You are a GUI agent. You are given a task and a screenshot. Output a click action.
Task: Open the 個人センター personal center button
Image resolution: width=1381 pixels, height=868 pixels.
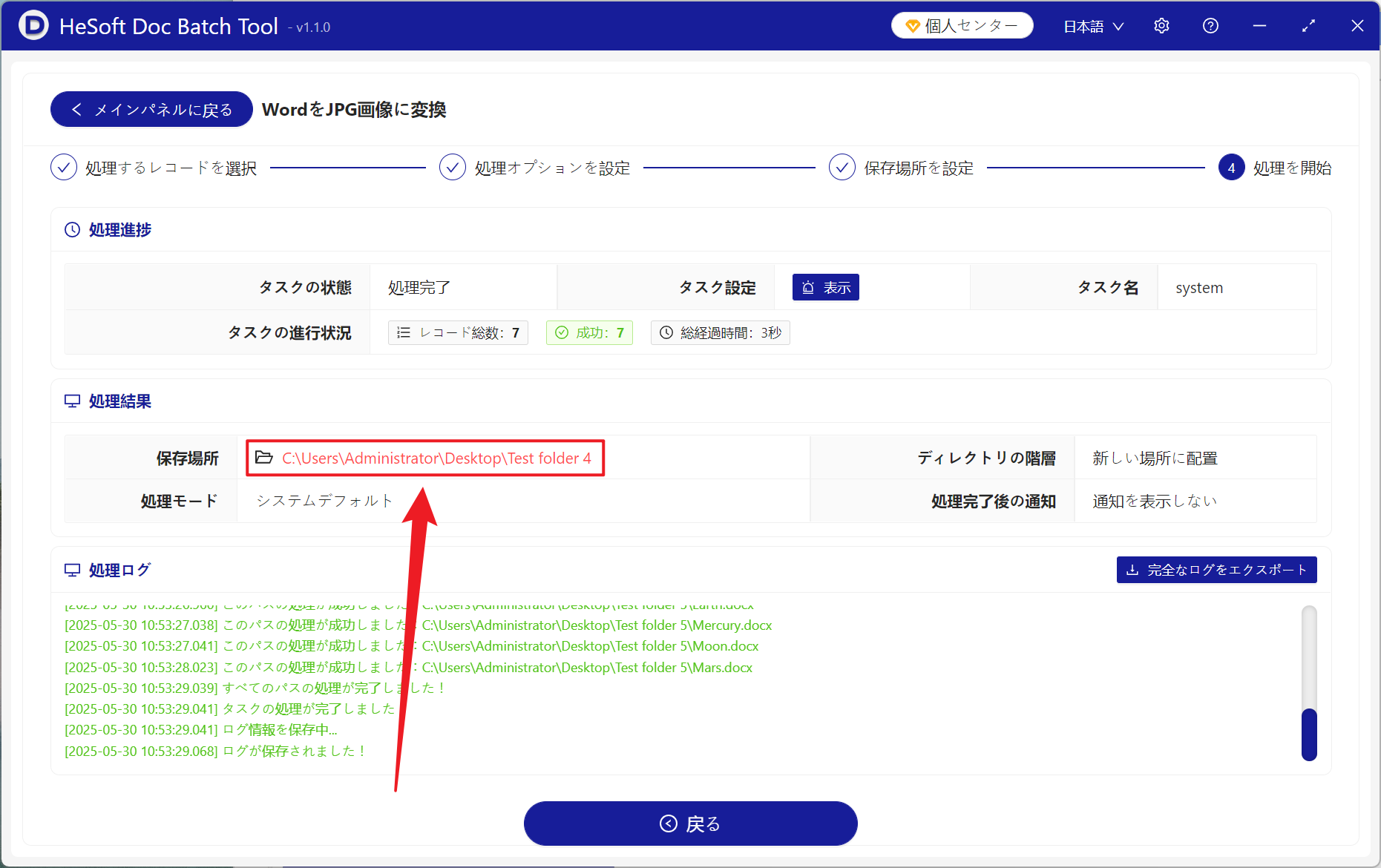click(x=962, y=26)
